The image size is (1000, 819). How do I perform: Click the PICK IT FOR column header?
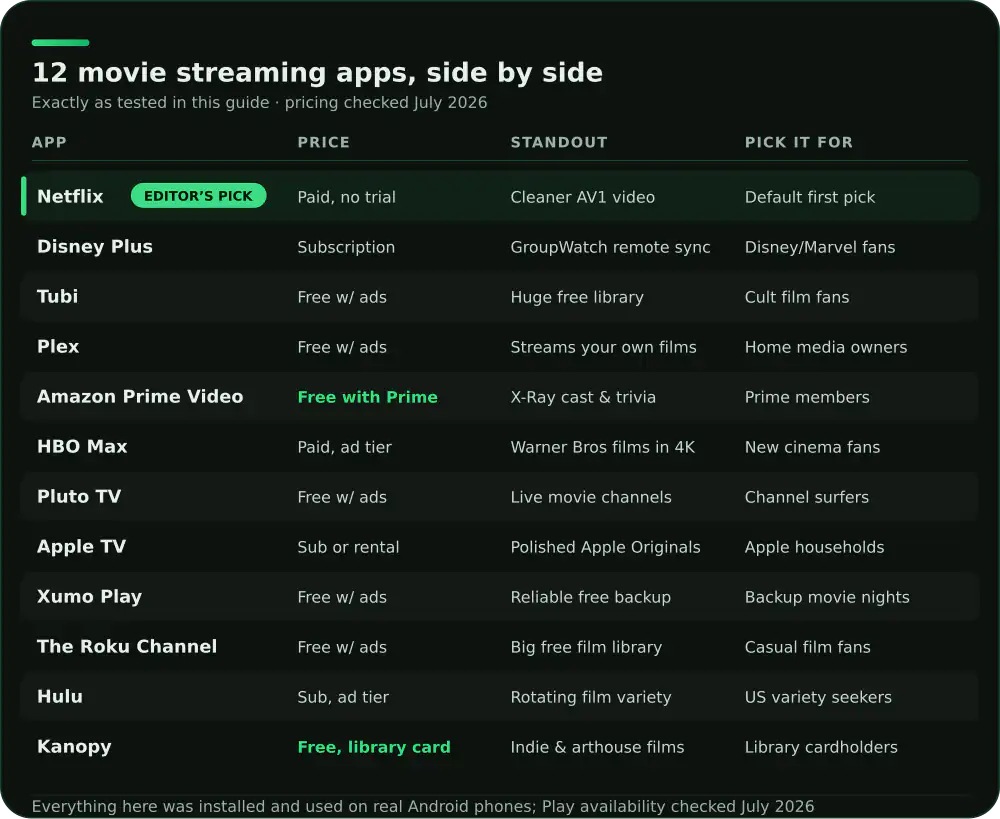[799, 142]
